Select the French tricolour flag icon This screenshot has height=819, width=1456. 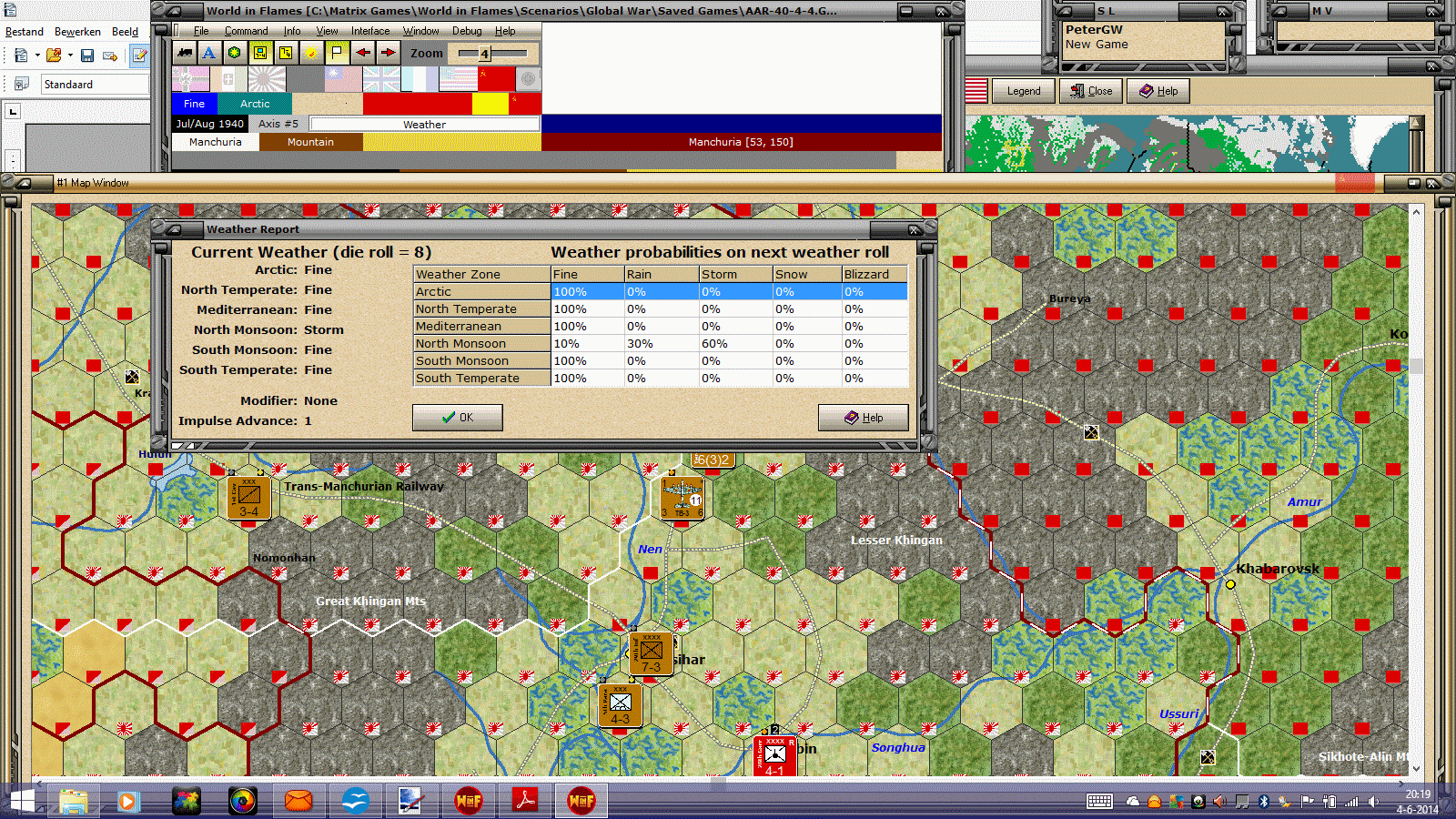point(420,79)
